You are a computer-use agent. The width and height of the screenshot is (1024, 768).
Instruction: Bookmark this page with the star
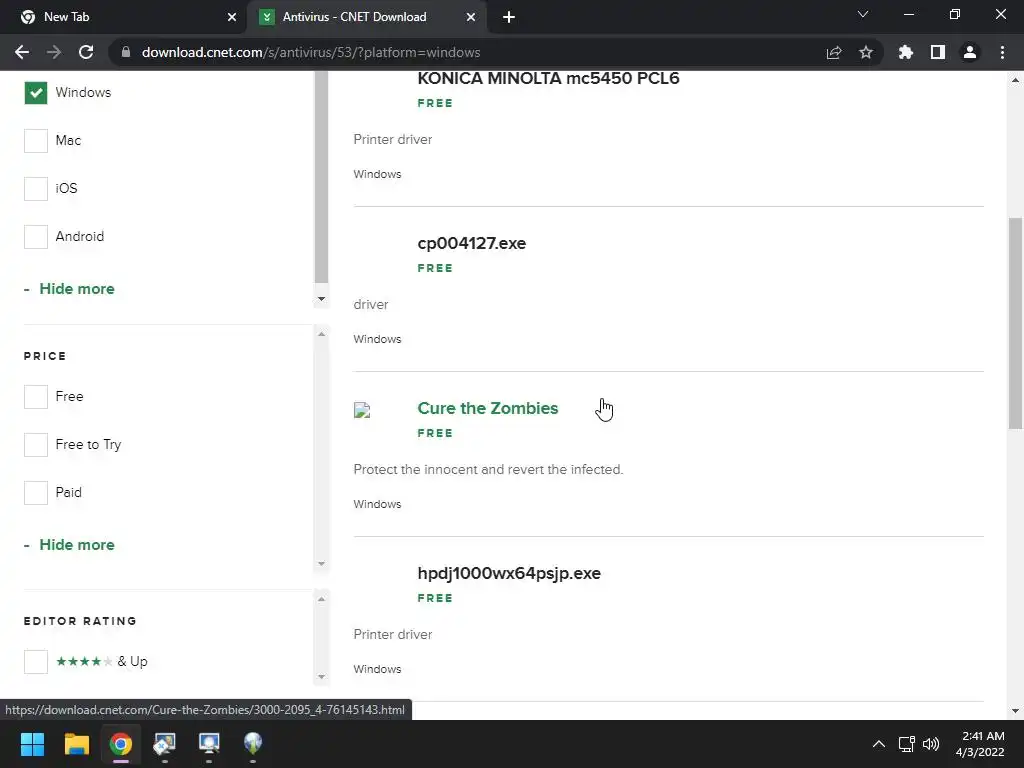[865, 52]
